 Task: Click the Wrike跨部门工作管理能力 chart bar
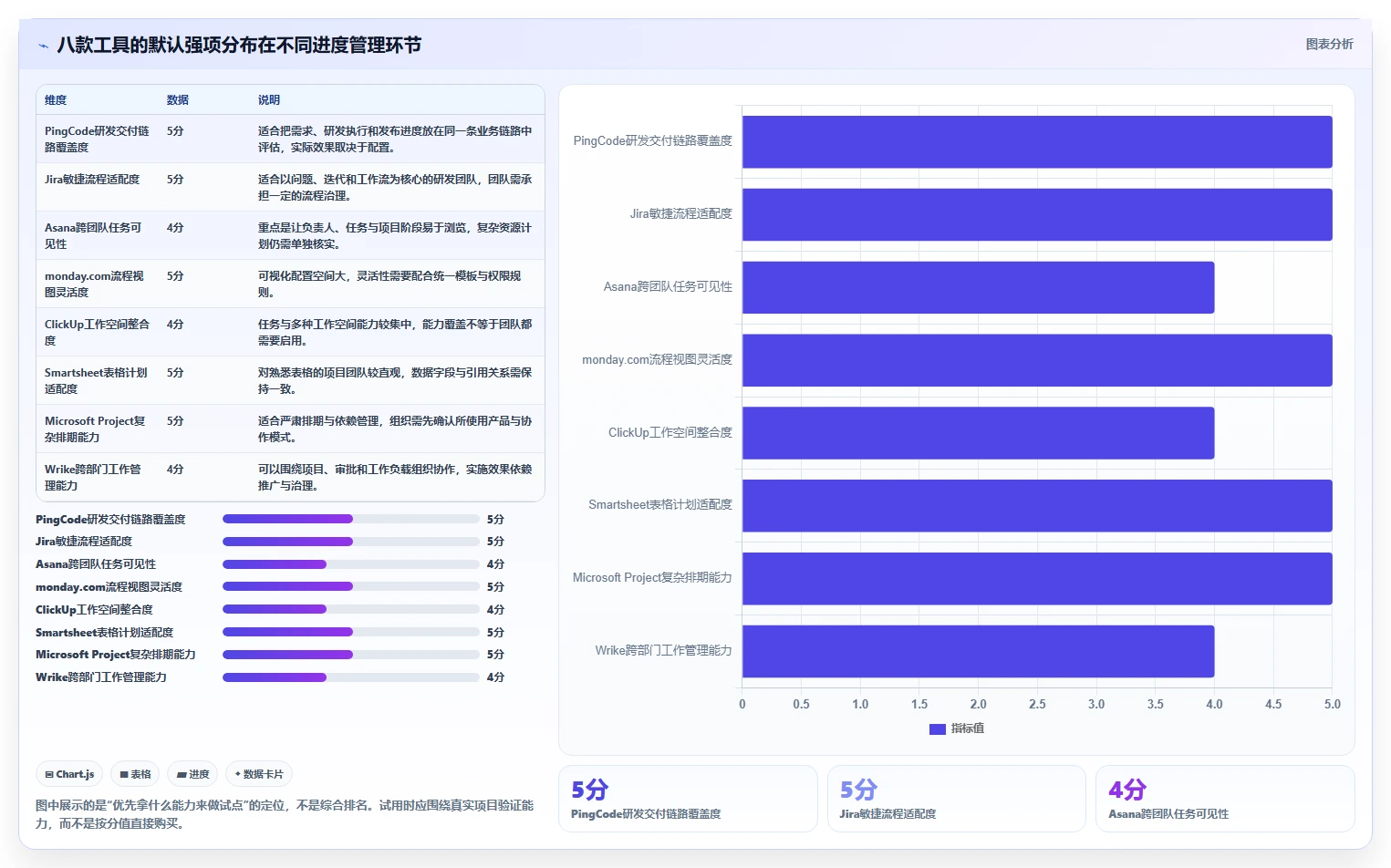point(978,651)
